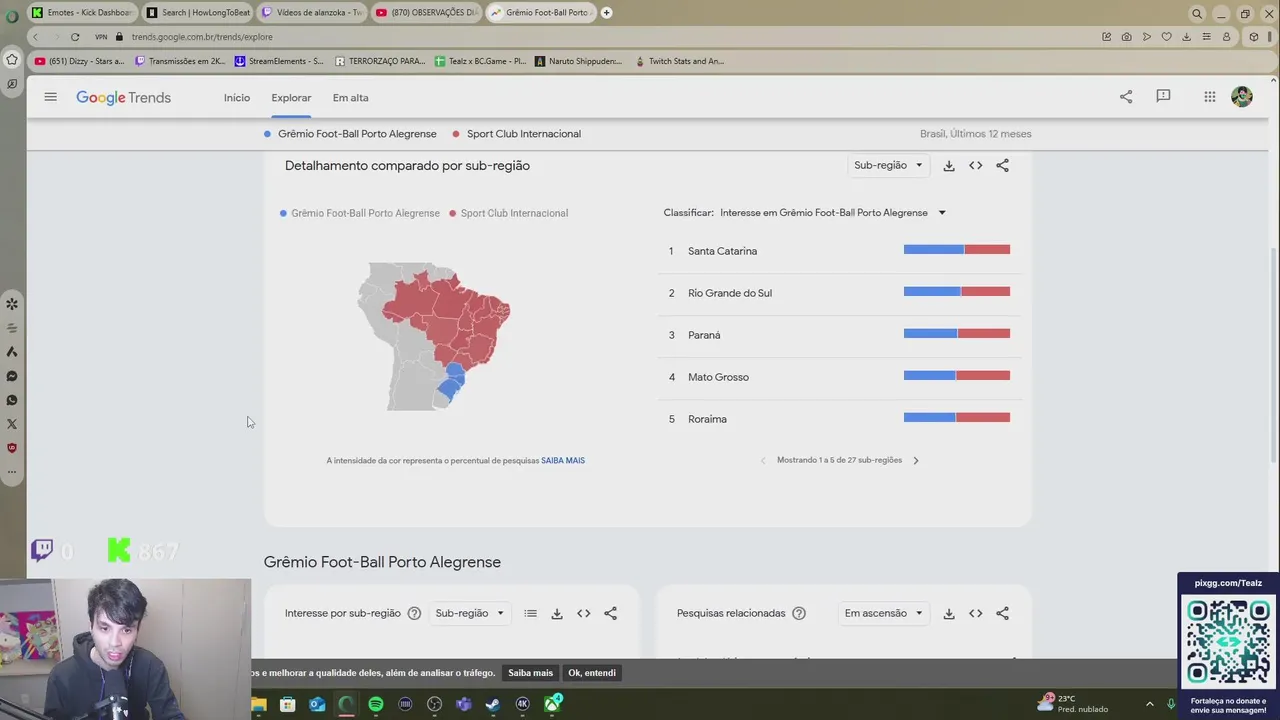Viewport: 1280px width, 720px height.
Task: Switch to the Emotes - Kick Dashboard tab
Action: (x=83, y=13)
